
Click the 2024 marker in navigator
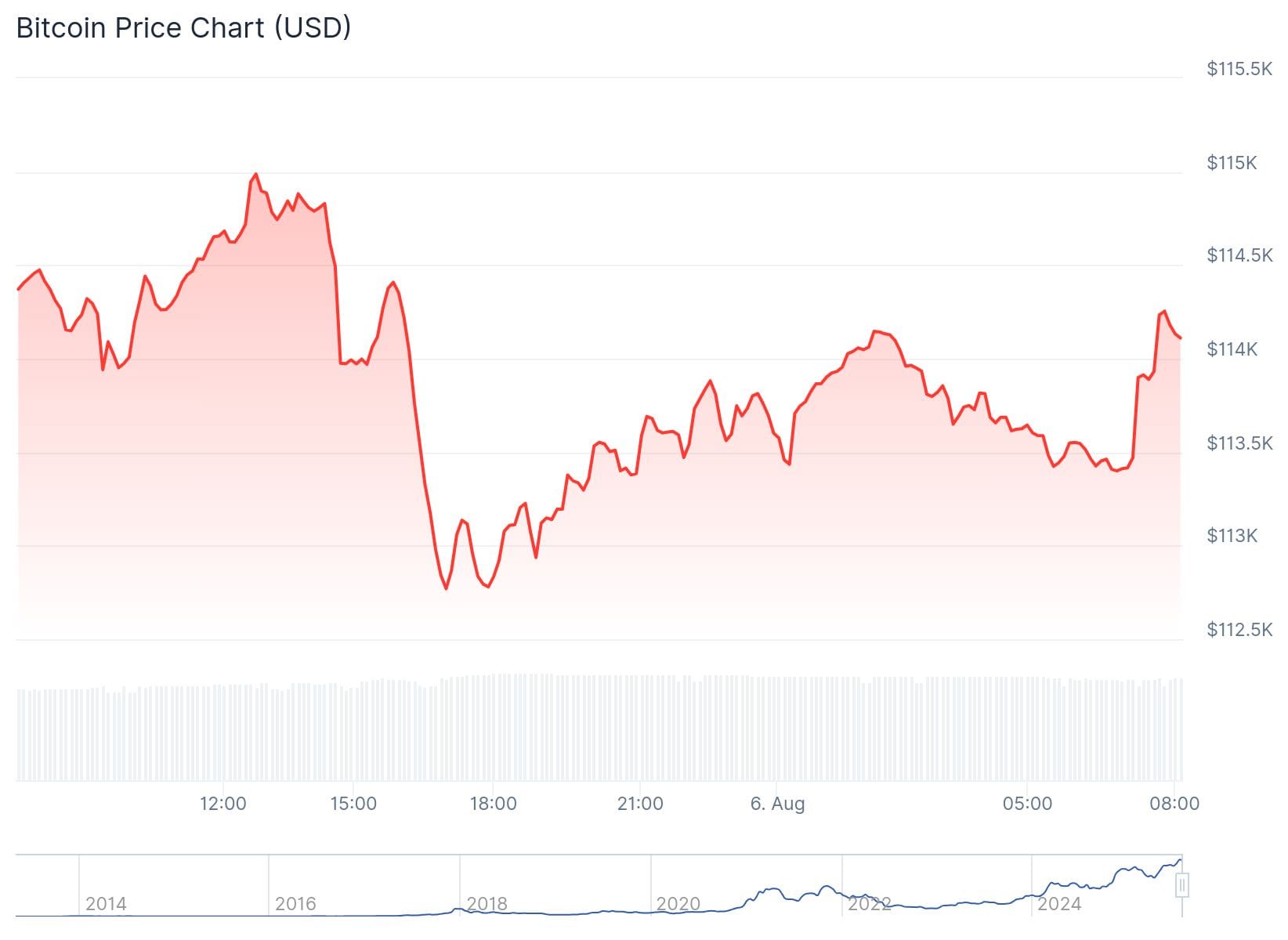[x=1059, y=904]
